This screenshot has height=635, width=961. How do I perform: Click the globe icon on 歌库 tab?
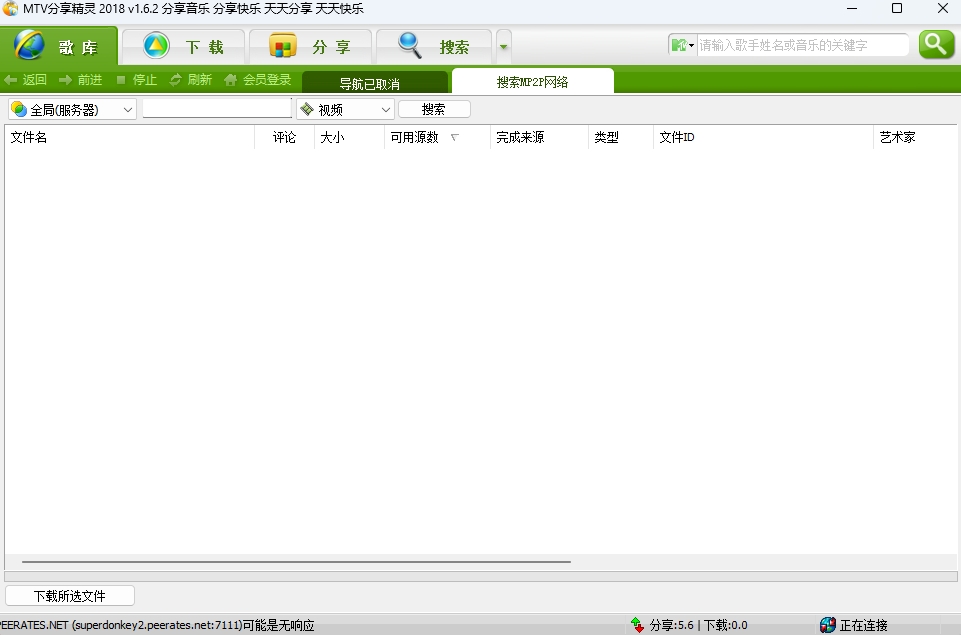coord(29,45)
